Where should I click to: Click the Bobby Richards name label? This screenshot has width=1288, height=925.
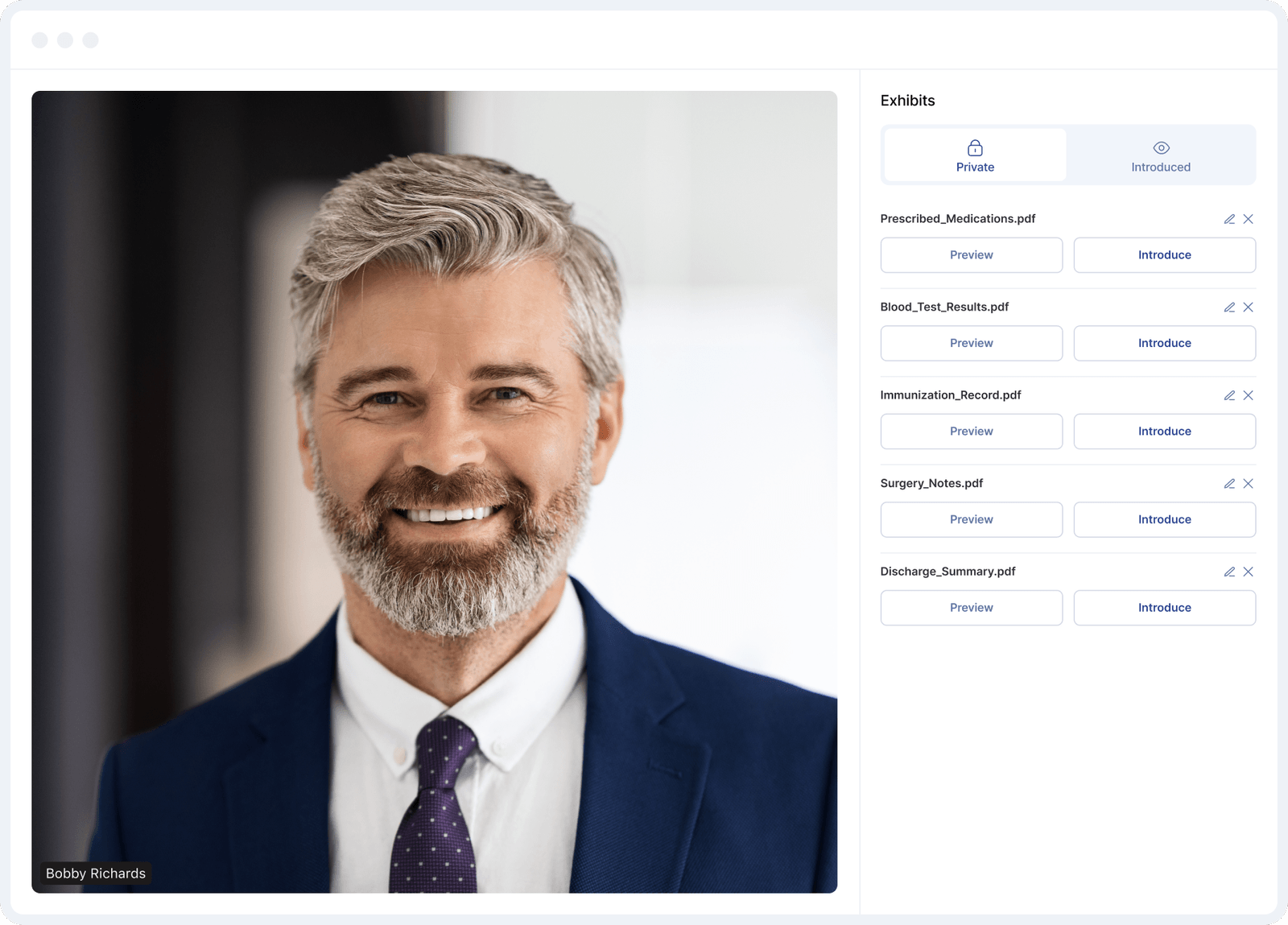96,873
